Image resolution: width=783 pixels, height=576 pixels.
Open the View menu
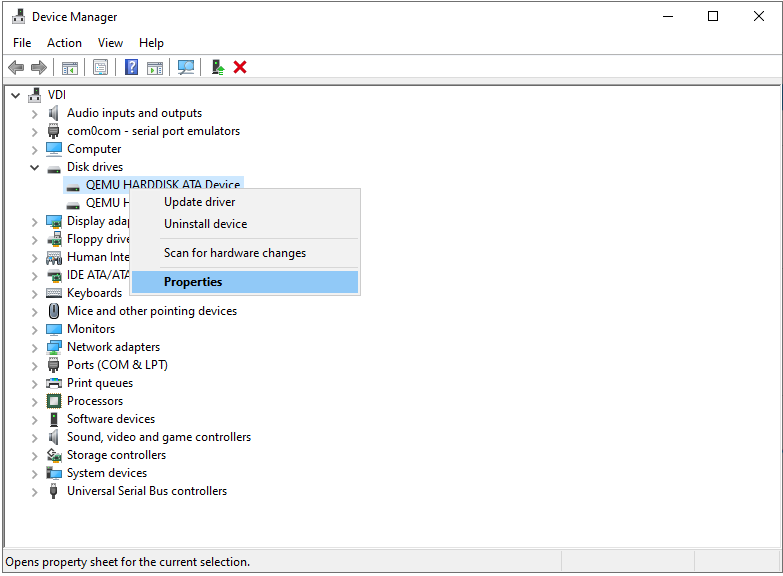pos(110,43)
